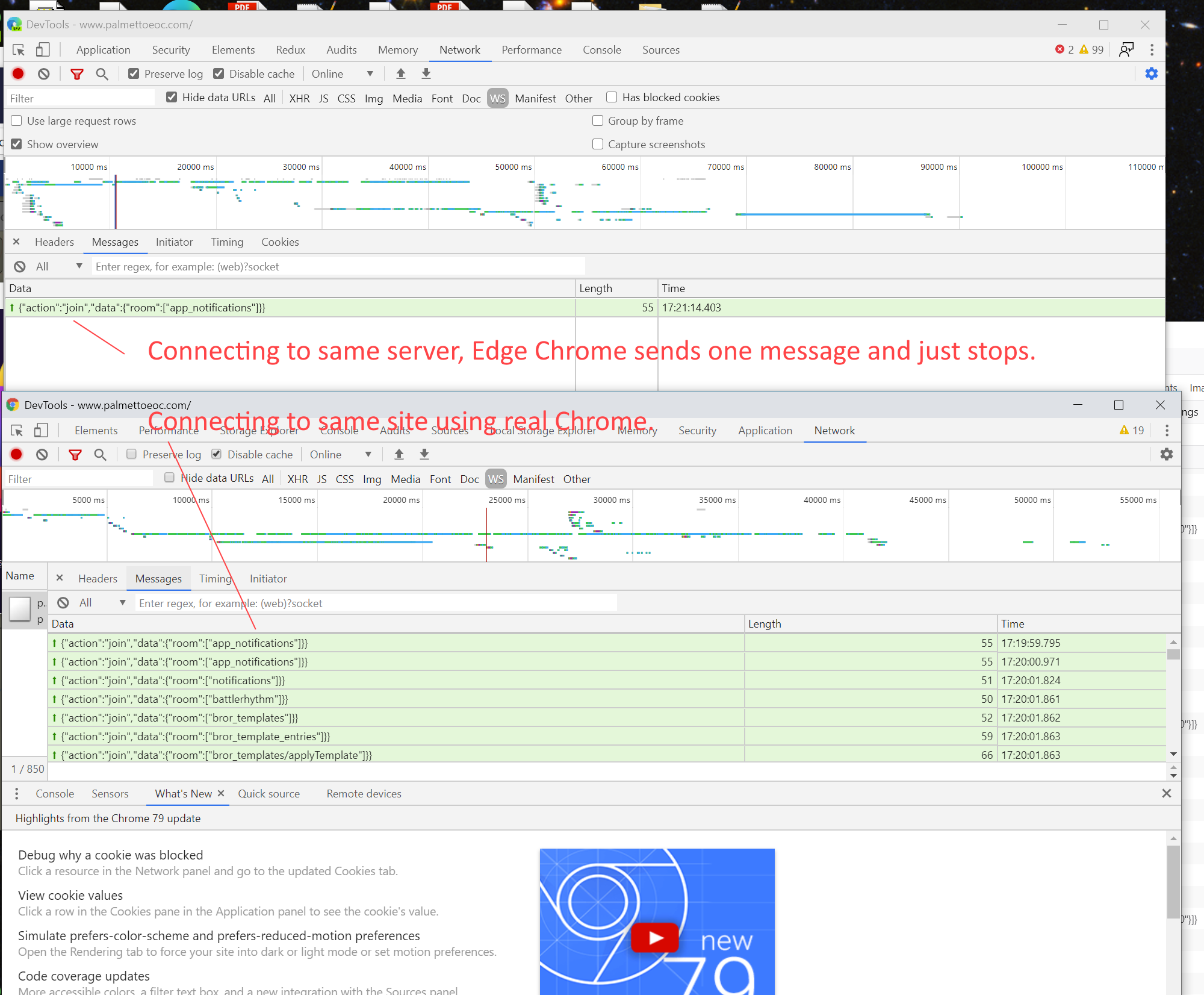Click the Manifest filter button
Viewport: 1204px width, 995px height.
click(535, 98)
